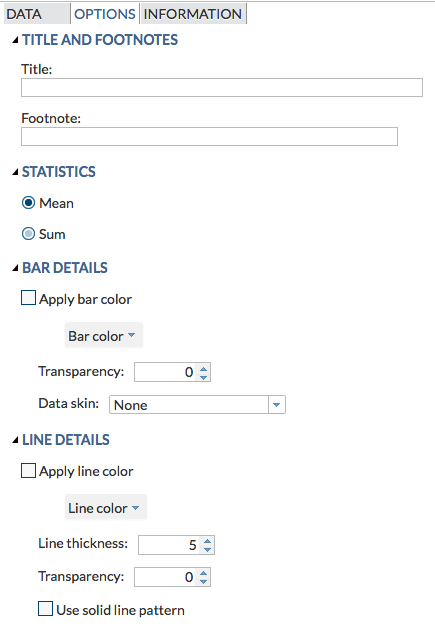Viewport: 435px width, 629px height.
Task: Collapse the Title and Footnotes section
Action: [15, 40]
